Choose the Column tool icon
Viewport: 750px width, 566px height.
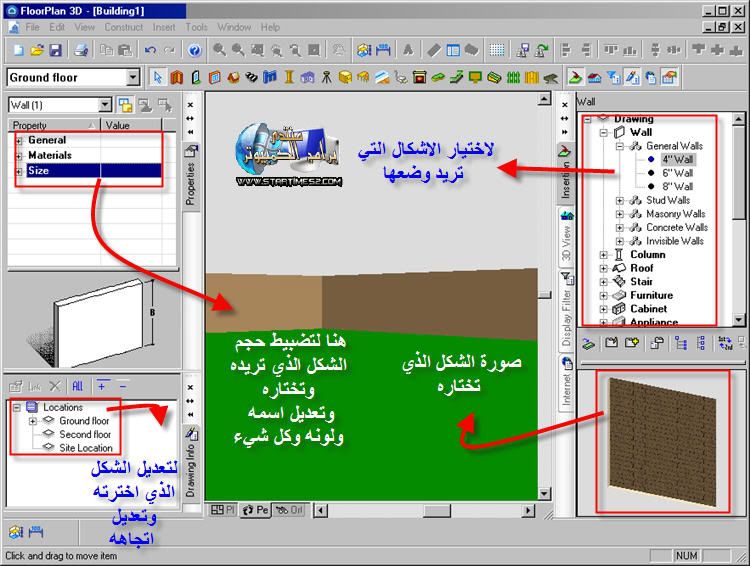289,78
